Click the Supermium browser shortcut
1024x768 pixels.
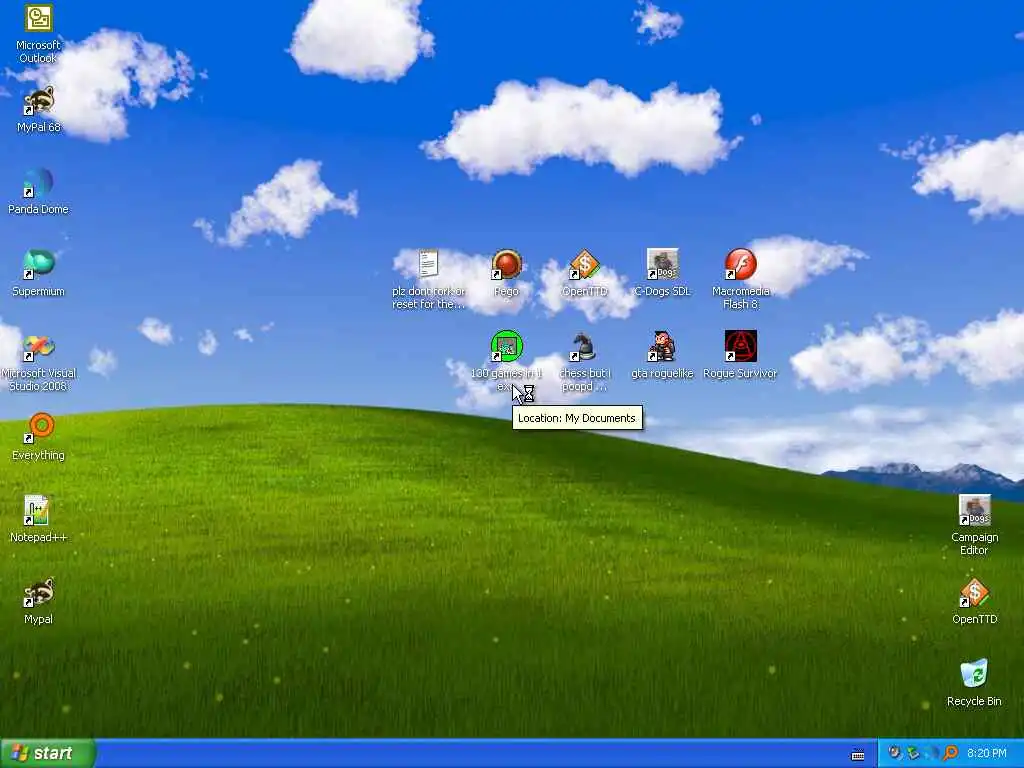click(39, 265)
